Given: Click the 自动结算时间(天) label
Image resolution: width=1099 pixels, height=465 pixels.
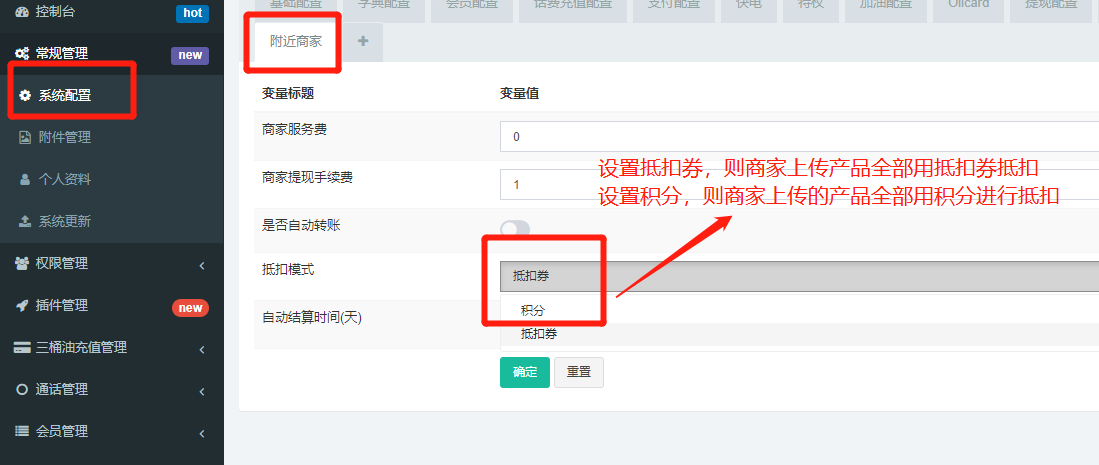Looking at the screenshot, I should point(311,317).
